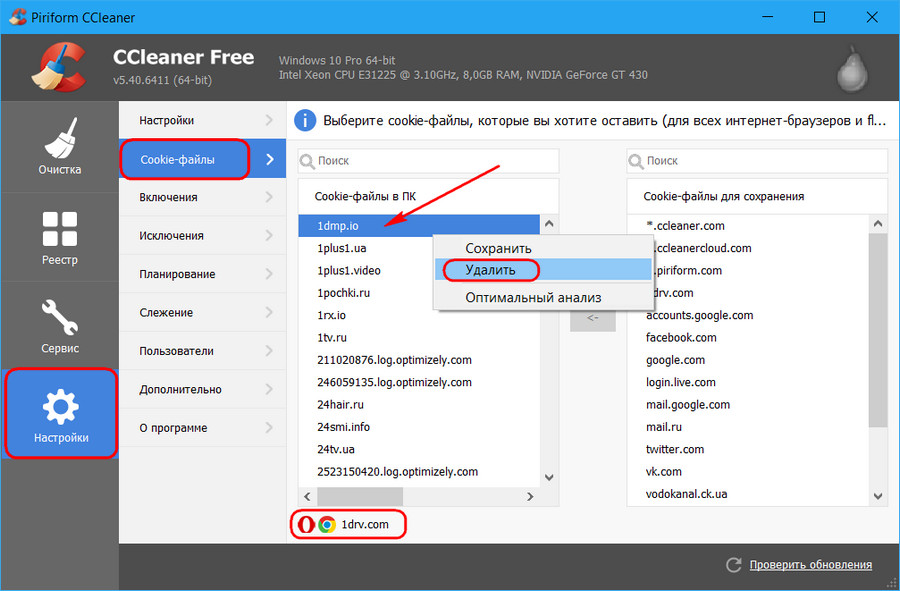Expand the Настройки submenu item
The height and width of the screenshot is (591, 900).
201,120
